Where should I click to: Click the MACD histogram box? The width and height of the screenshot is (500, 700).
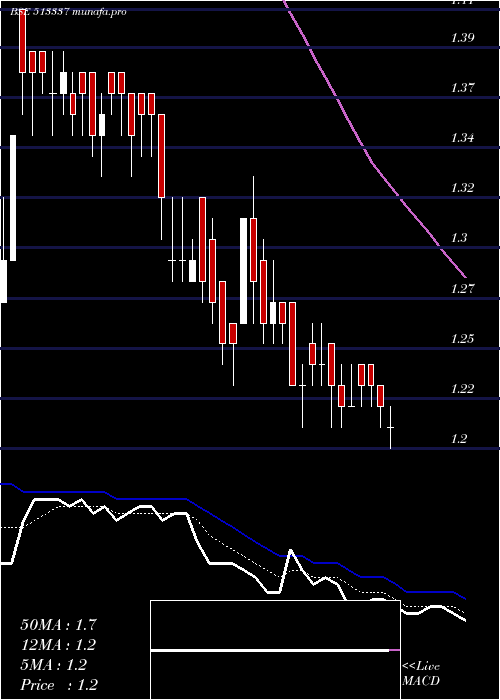[x=275, y=650]
